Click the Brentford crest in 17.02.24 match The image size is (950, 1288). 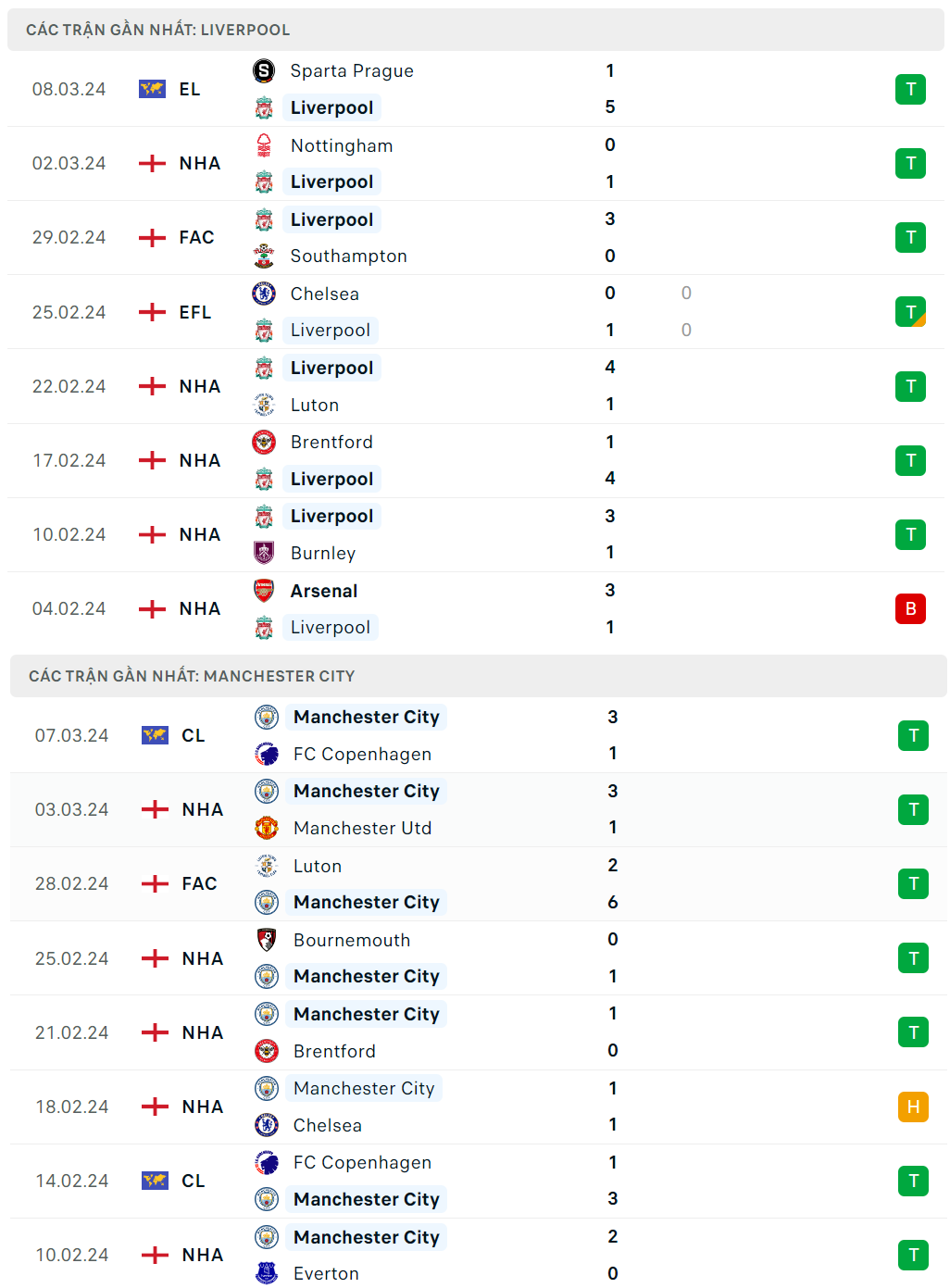click(x=264, y=442)
